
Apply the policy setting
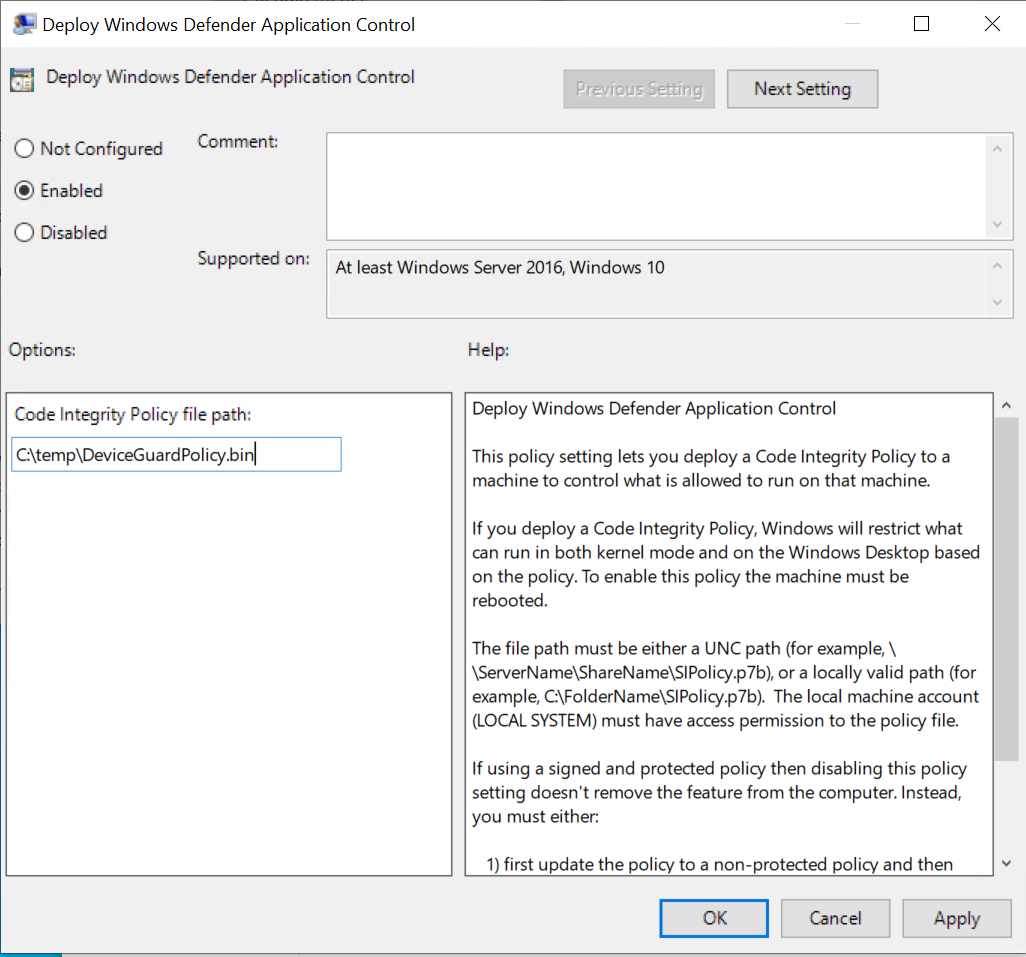click(956, 918)
